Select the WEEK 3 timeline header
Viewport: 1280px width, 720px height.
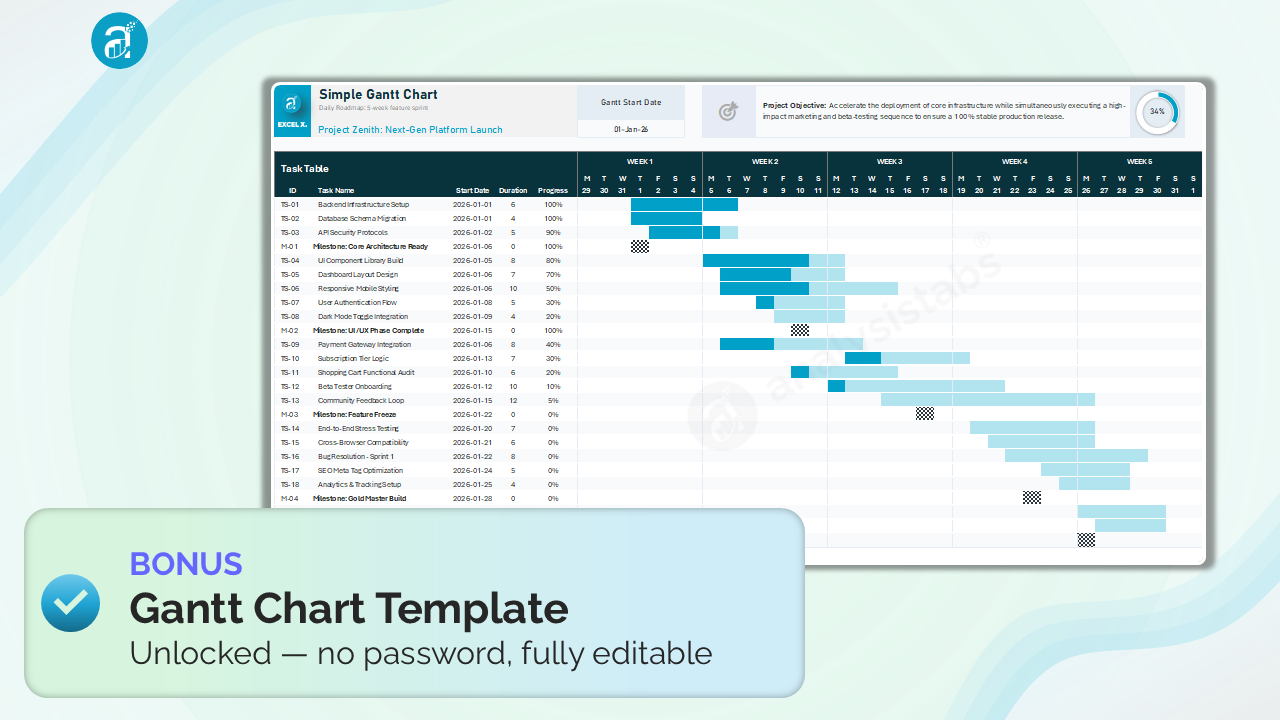click(x=890, y=161)
